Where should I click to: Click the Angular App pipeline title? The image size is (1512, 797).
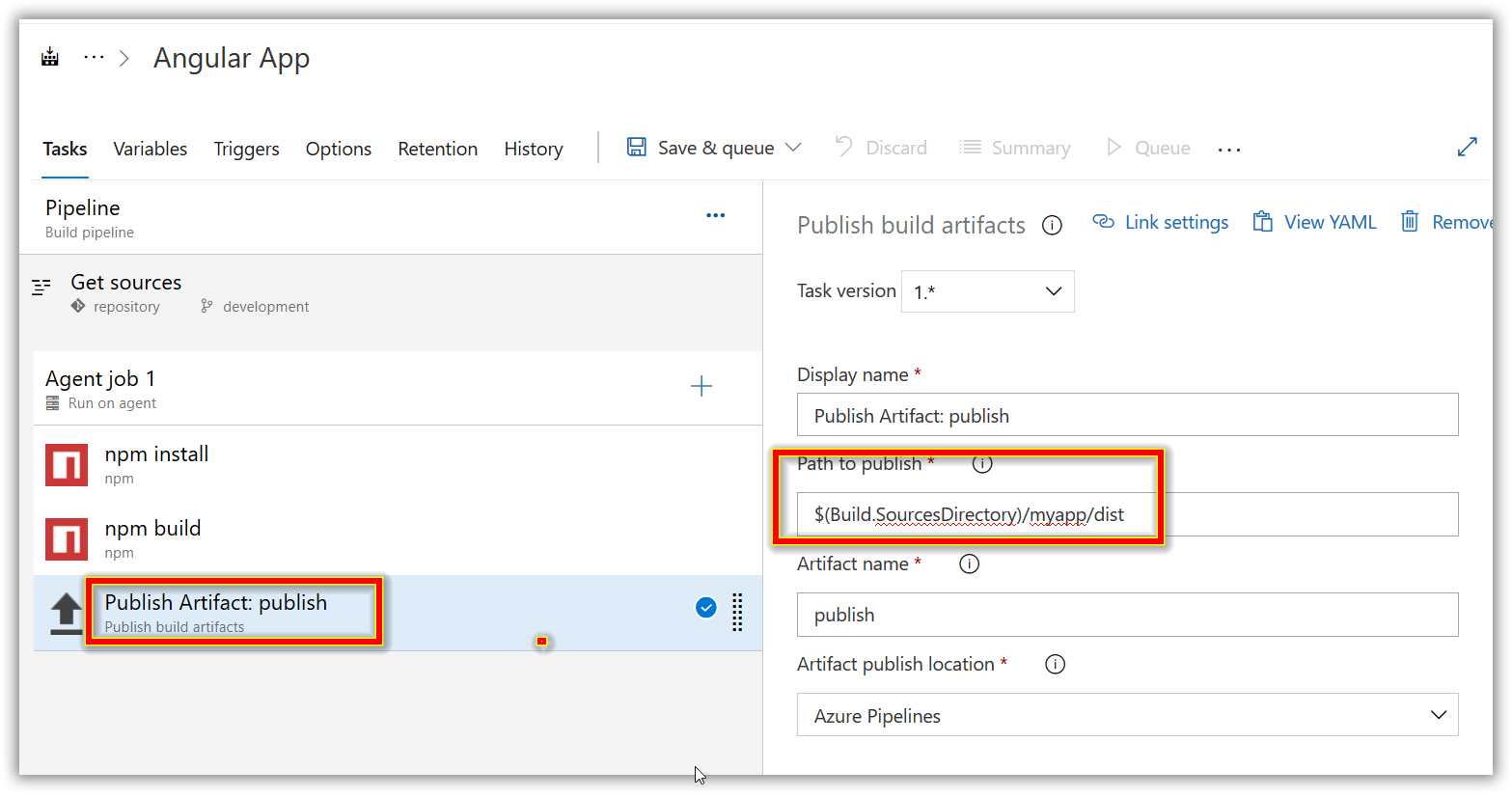[232, 59]
